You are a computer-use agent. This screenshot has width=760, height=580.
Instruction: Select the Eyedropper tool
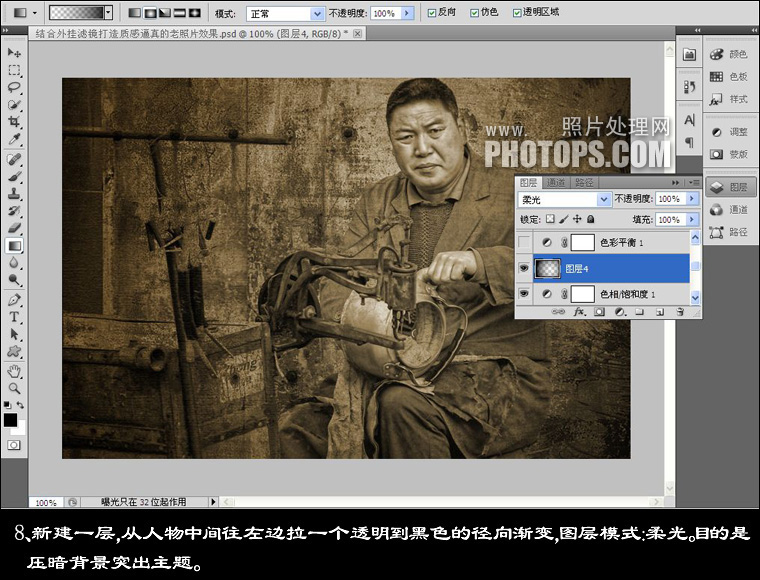(x=14, y=140)
